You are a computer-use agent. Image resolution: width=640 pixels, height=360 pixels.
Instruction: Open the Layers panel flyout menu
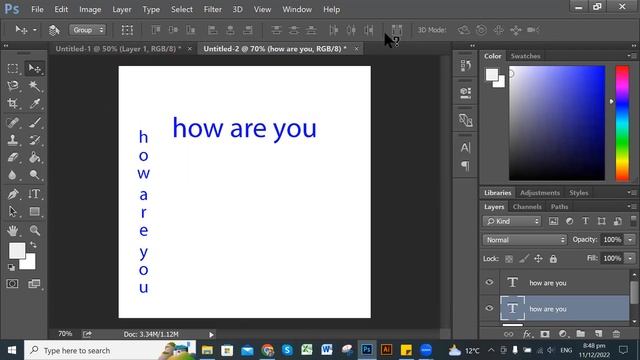(x=631, y=207)
